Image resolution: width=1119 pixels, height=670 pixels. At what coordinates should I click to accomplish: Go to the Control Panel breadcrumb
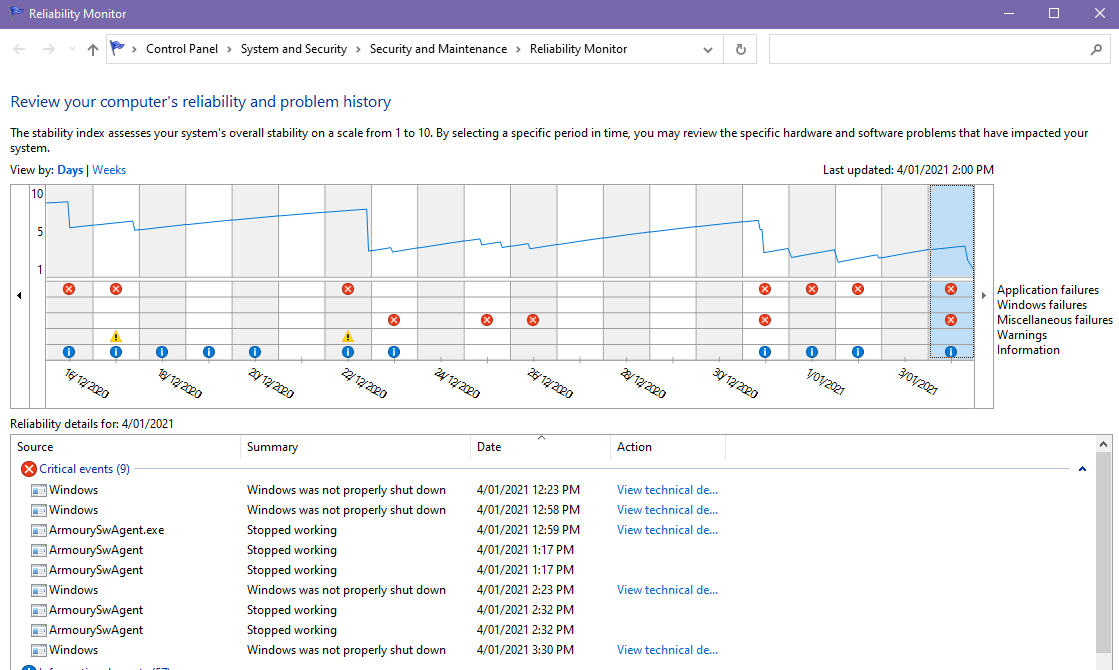pyautogui.click(x=182, y=49)
